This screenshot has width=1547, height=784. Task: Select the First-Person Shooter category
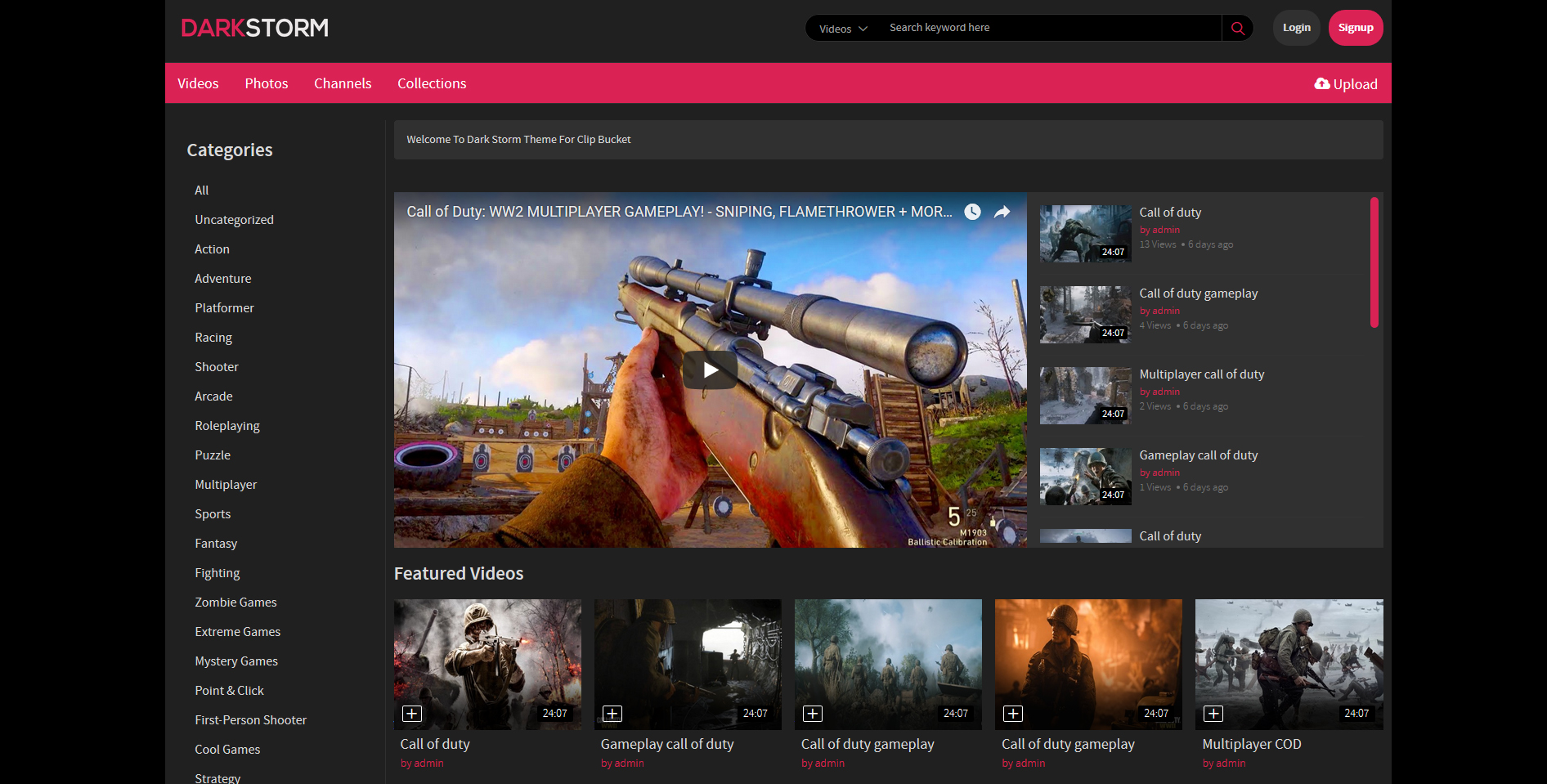[x=250, y=720]
